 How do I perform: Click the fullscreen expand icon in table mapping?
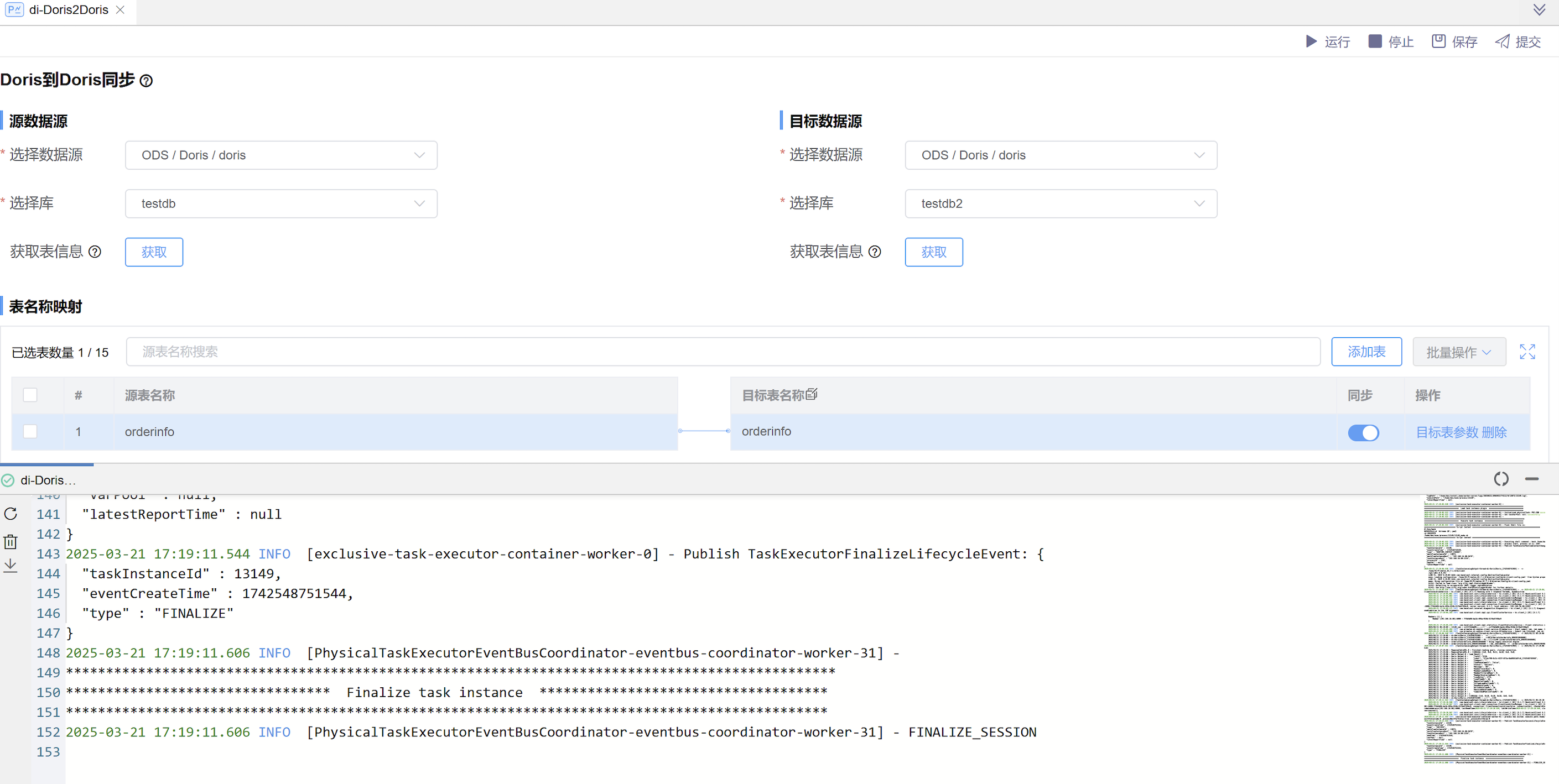(1527, 352)
